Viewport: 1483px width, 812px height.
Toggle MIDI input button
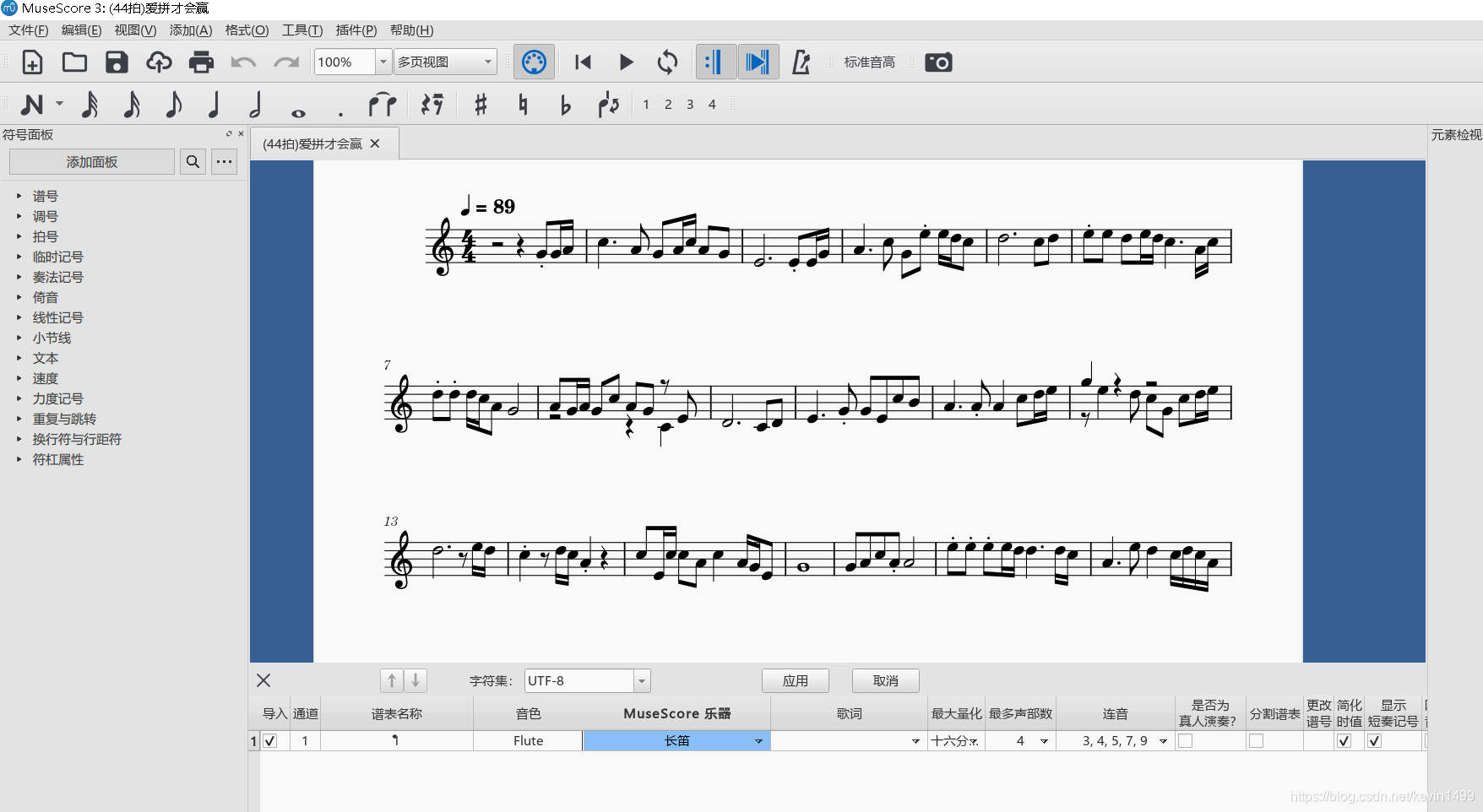(x=535, y=62)
